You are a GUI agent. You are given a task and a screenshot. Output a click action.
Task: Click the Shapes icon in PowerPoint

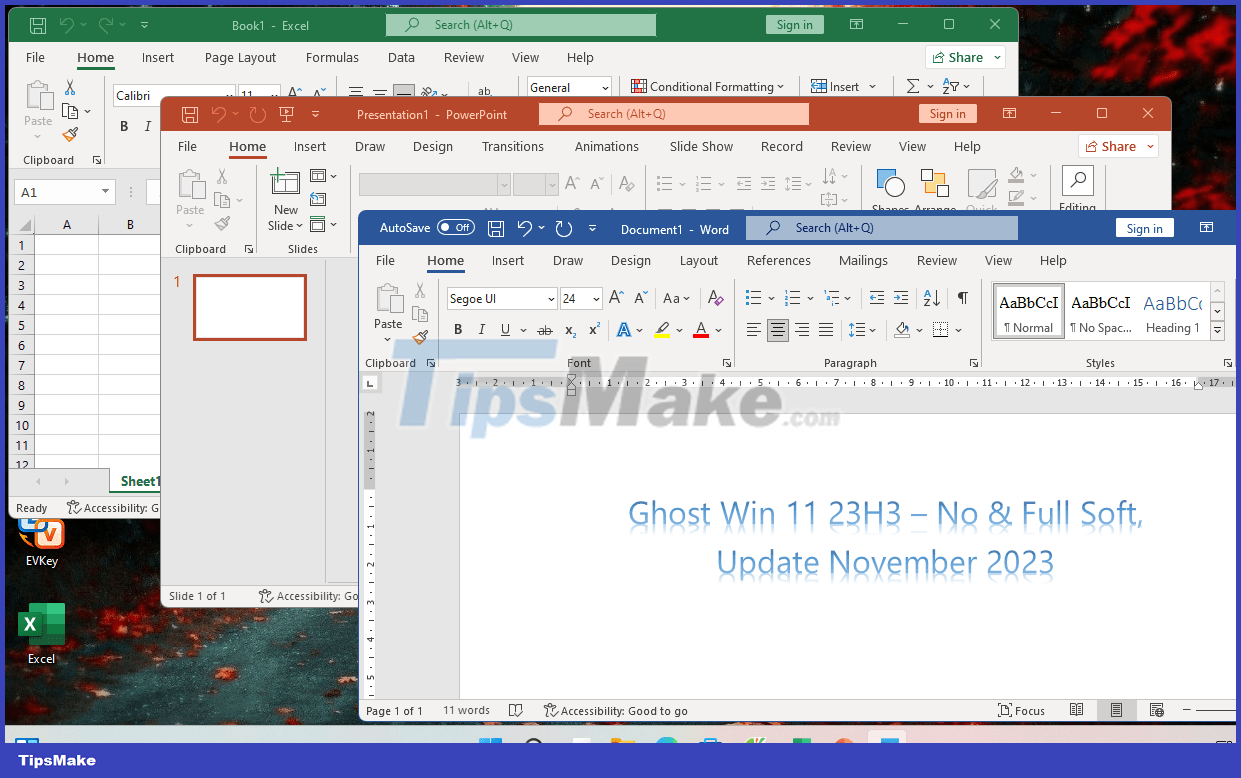[890, 182]
